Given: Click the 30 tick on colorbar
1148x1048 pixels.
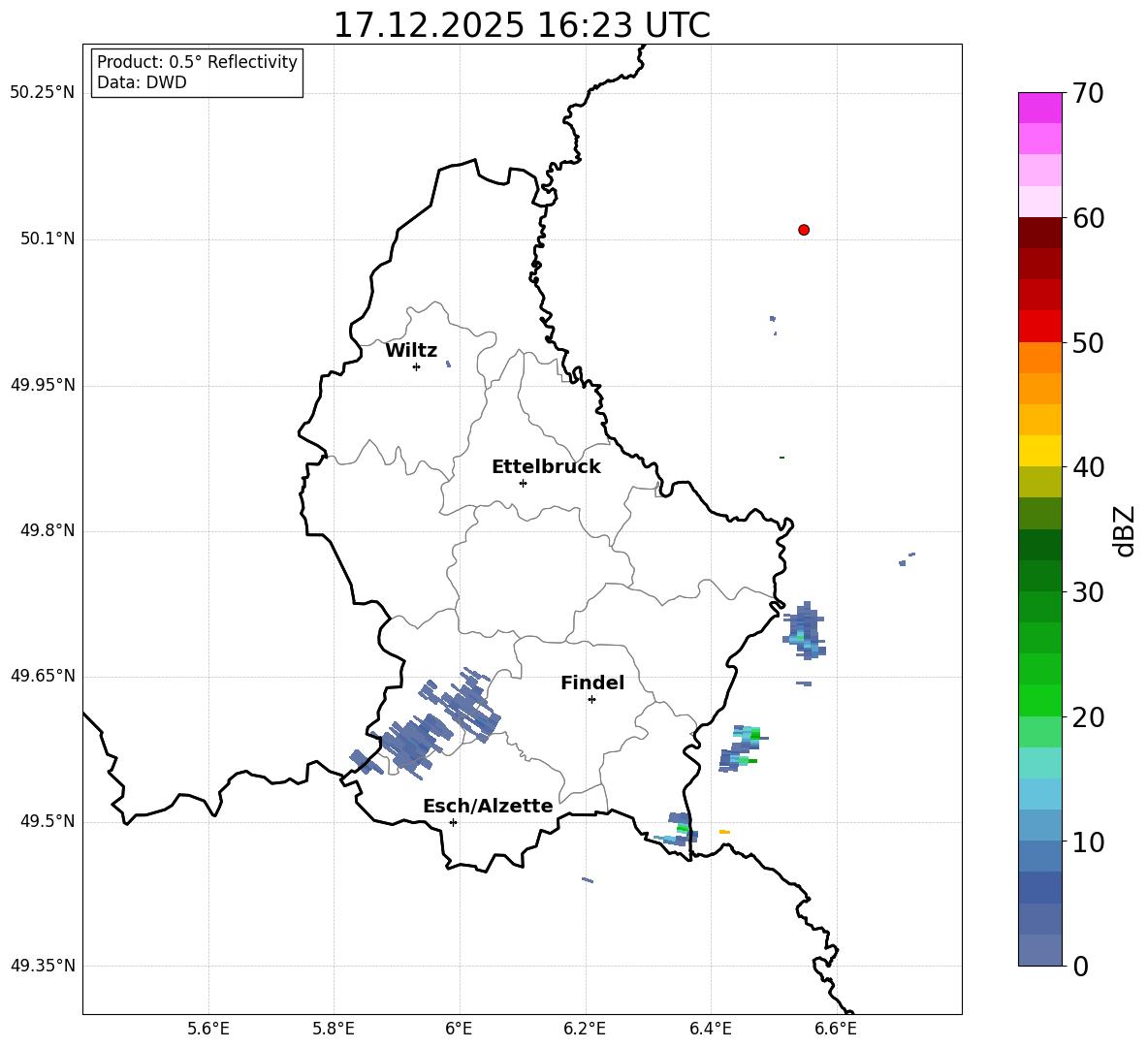Looking at the screenshot, I should tap(1088, 592).
